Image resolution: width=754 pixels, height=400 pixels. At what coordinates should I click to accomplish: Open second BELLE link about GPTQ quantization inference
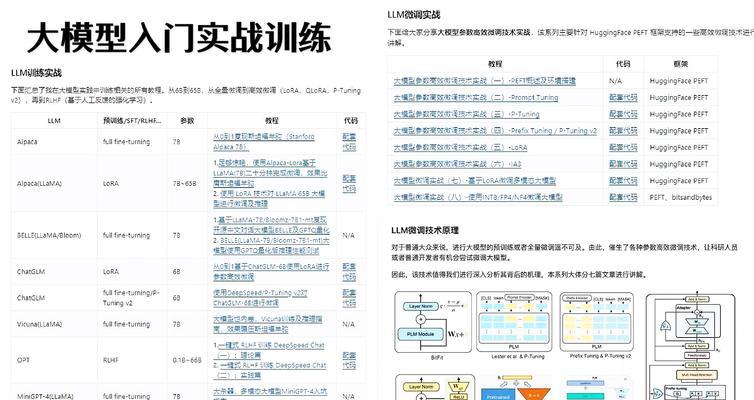(x=271, y=246)
